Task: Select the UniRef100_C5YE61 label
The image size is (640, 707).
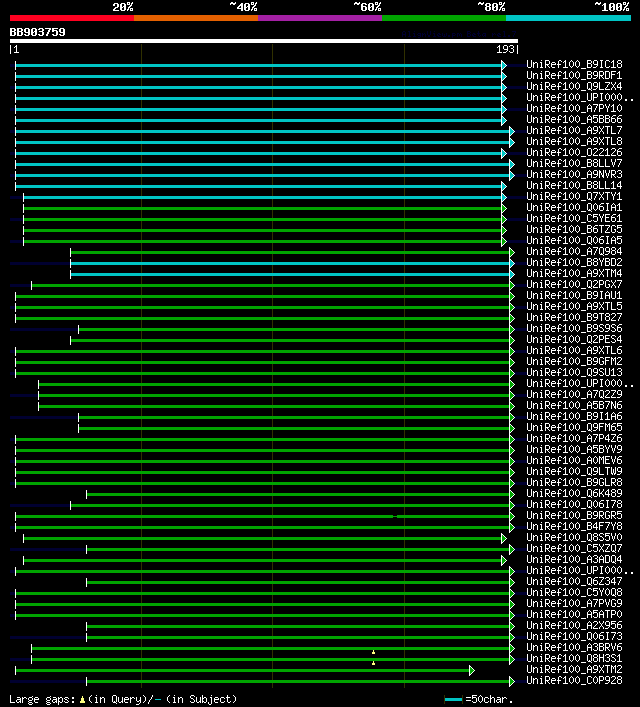Action: coord(574,219)
